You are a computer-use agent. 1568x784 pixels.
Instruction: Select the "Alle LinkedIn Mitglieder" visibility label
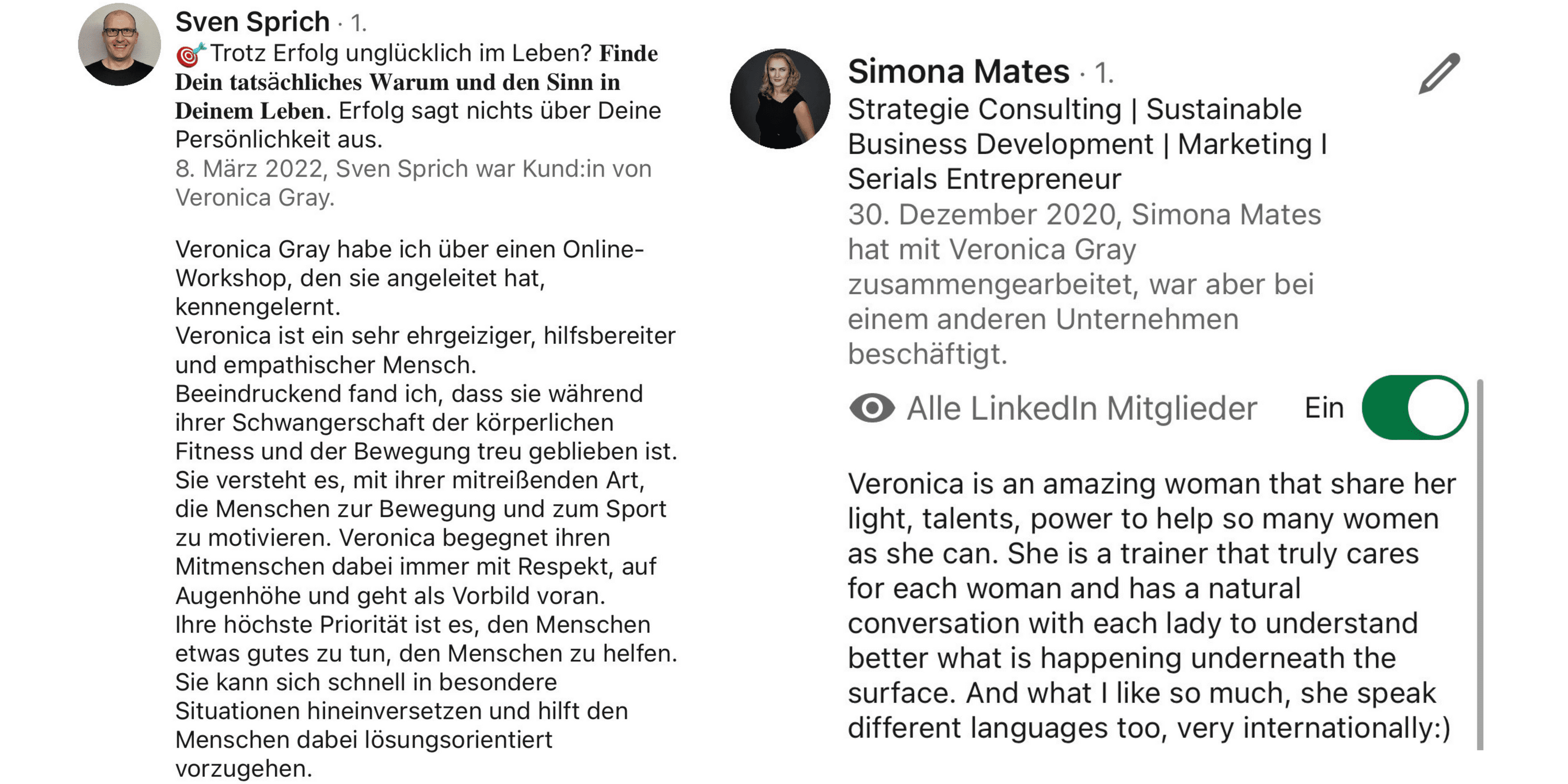point(1081,408)
